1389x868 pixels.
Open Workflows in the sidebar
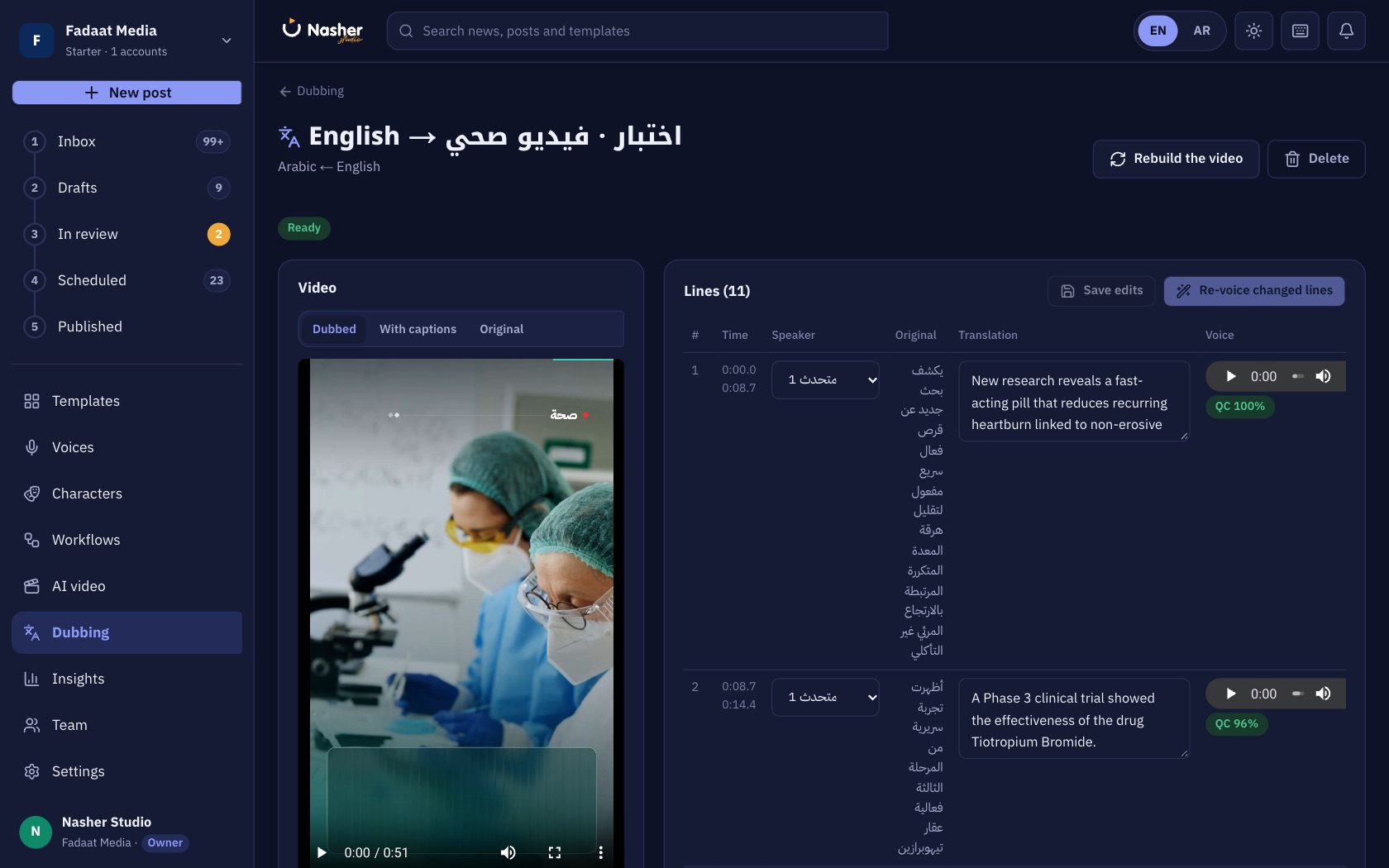[126, 540]
